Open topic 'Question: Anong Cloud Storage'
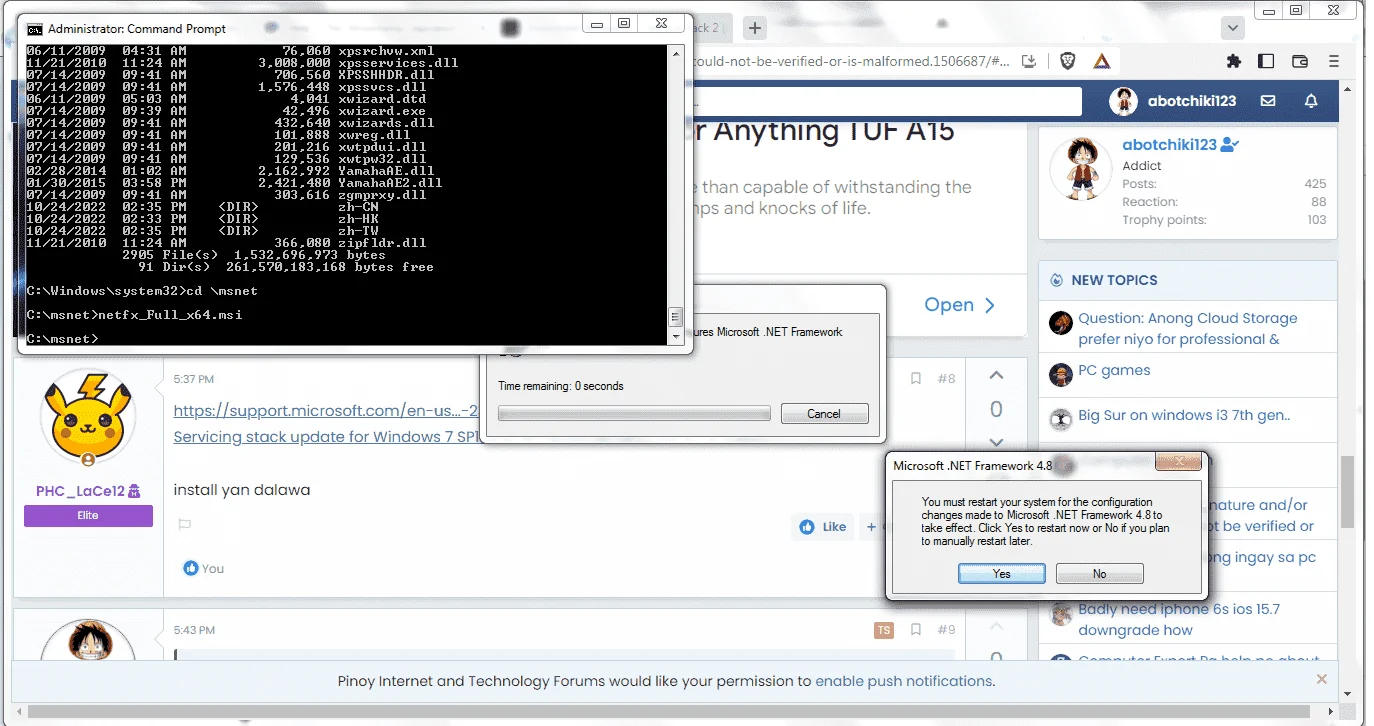This screenshot has height=726, width=1374. click(1187, 328)
